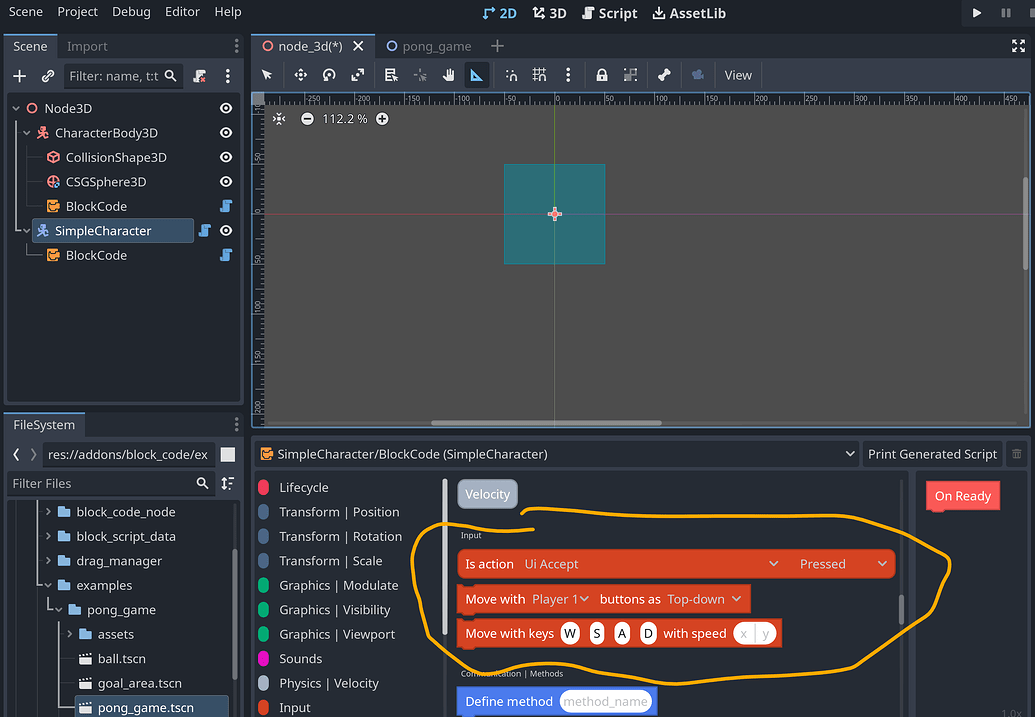This screenshot has width=1035, height=717.
Task: Toggle visibility of Node3D
Action: pos(226,108)
